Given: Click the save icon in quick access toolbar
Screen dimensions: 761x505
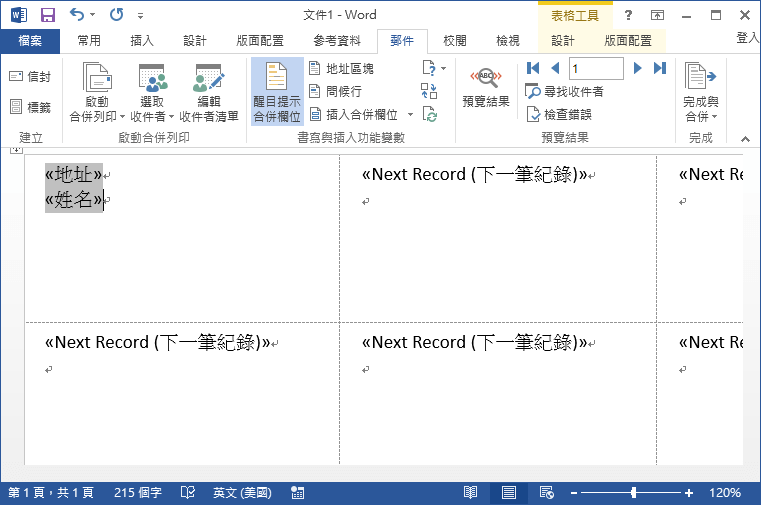Looking at the screenshot, I should point(47,15).
